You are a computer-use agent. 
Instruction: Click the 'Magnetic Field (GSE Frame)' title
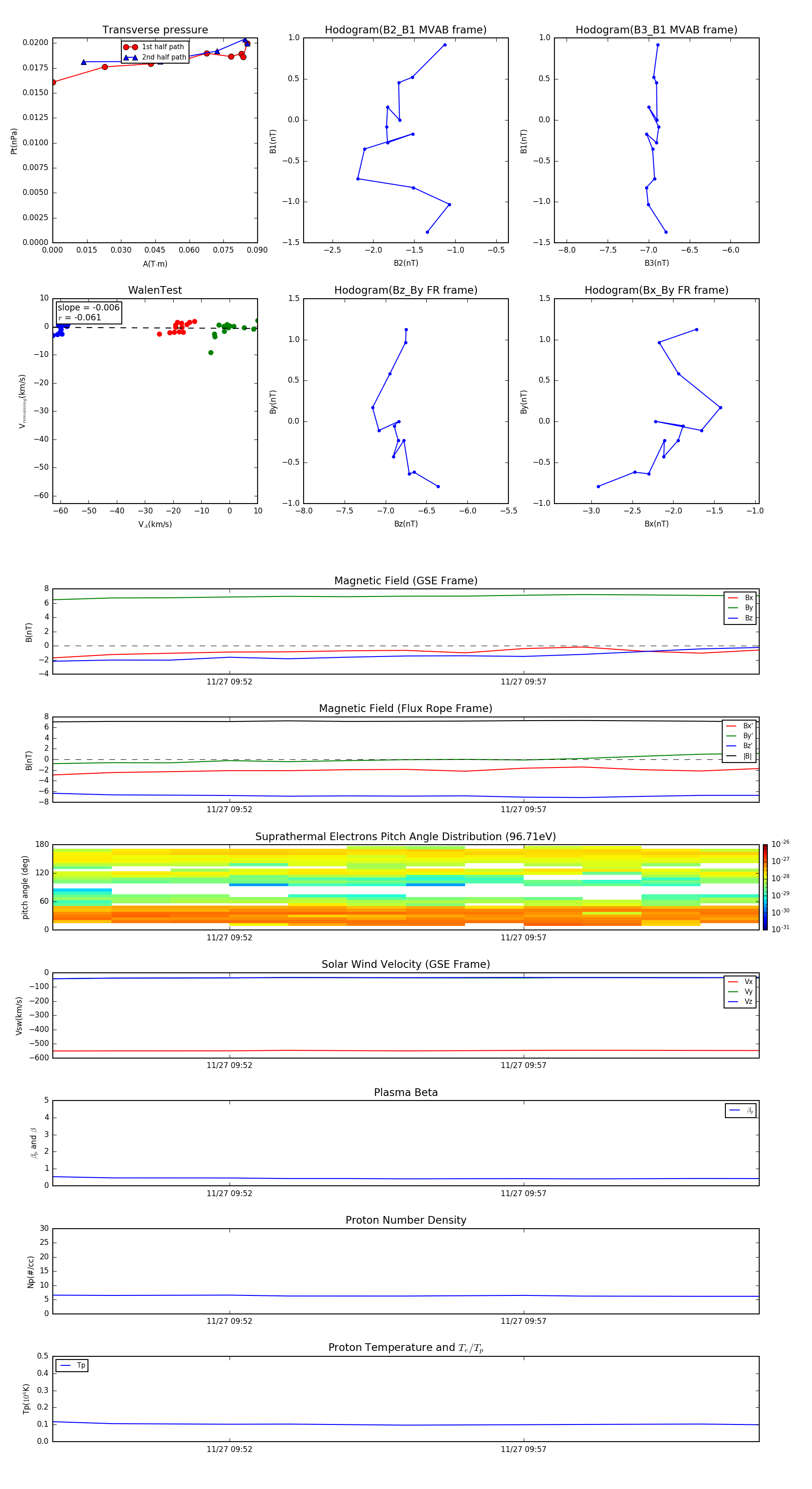click(406, 581)
